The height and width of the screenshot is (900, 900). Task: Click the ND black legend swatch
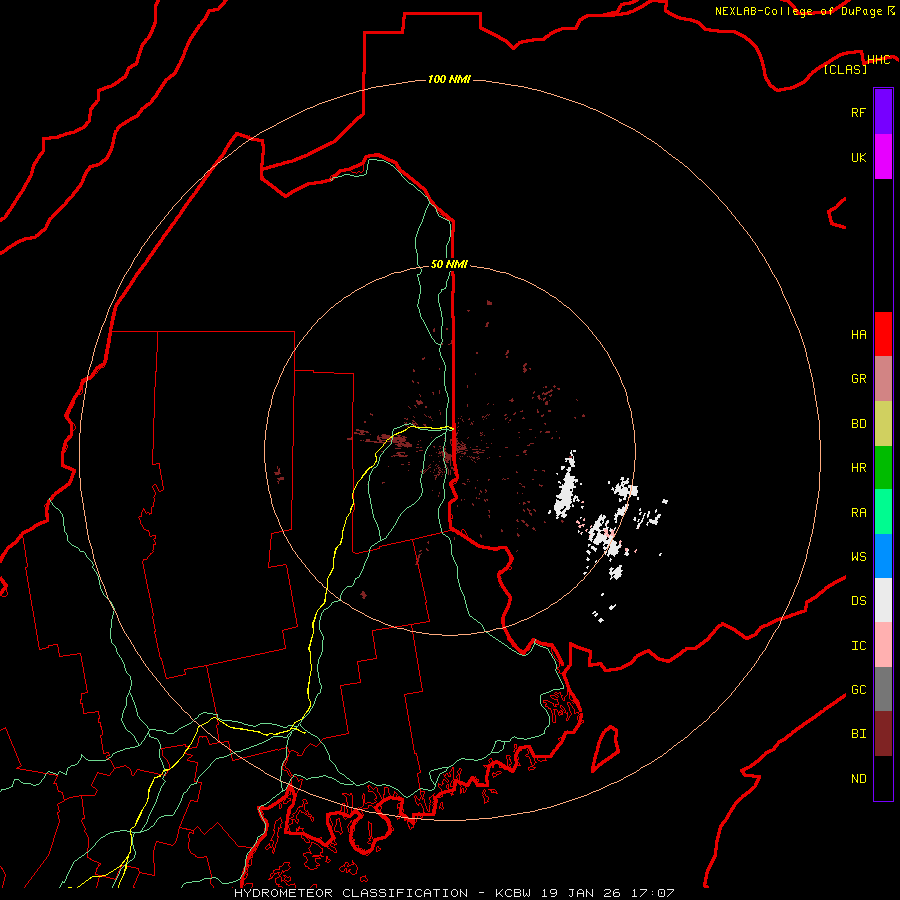883,778
